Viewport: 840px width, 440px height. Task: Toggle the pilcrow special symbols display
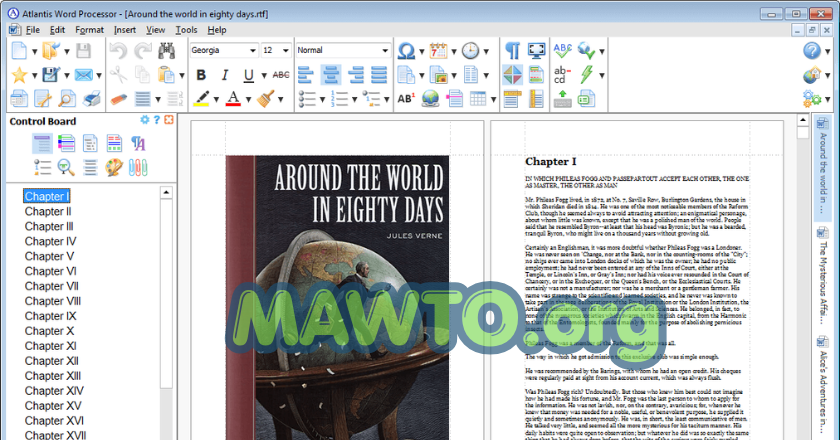(x=512, y=51)
